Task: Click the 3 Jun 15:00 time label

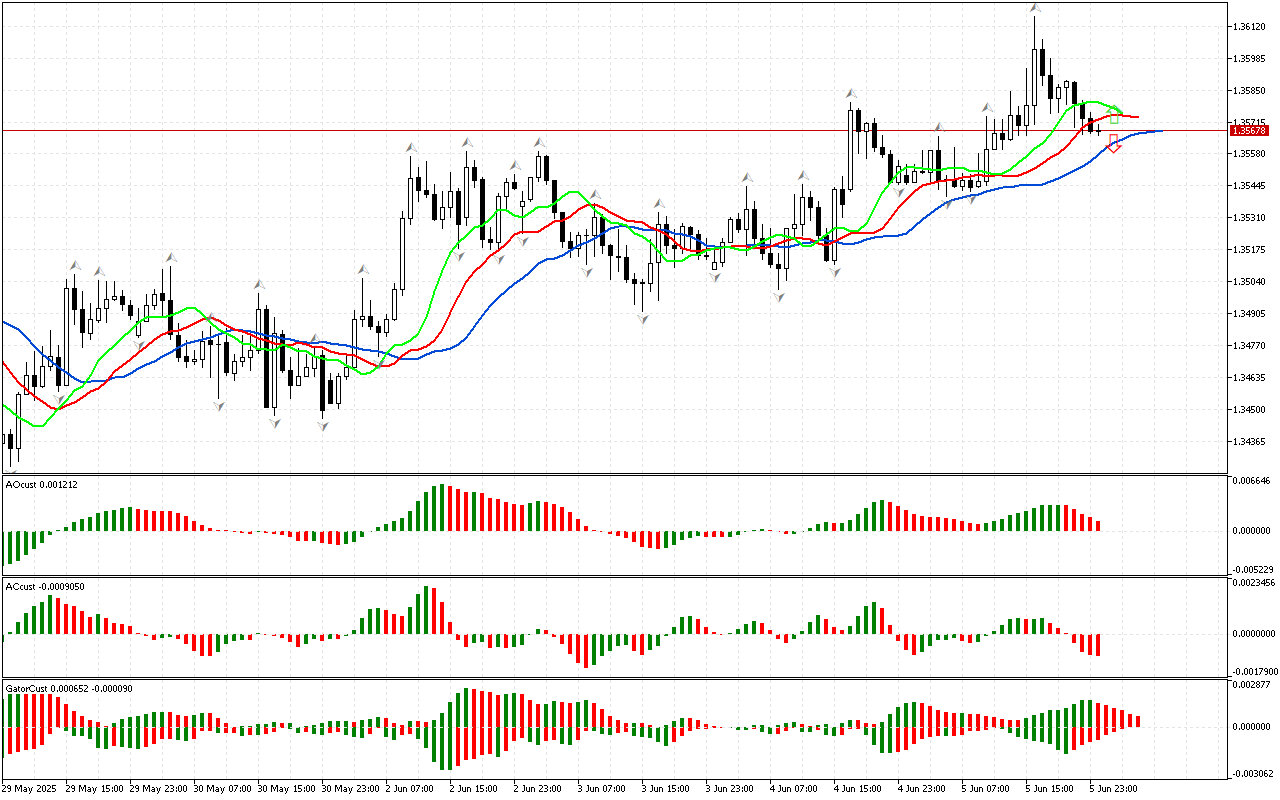Action: pyautogui.click(x=665, y=789)
